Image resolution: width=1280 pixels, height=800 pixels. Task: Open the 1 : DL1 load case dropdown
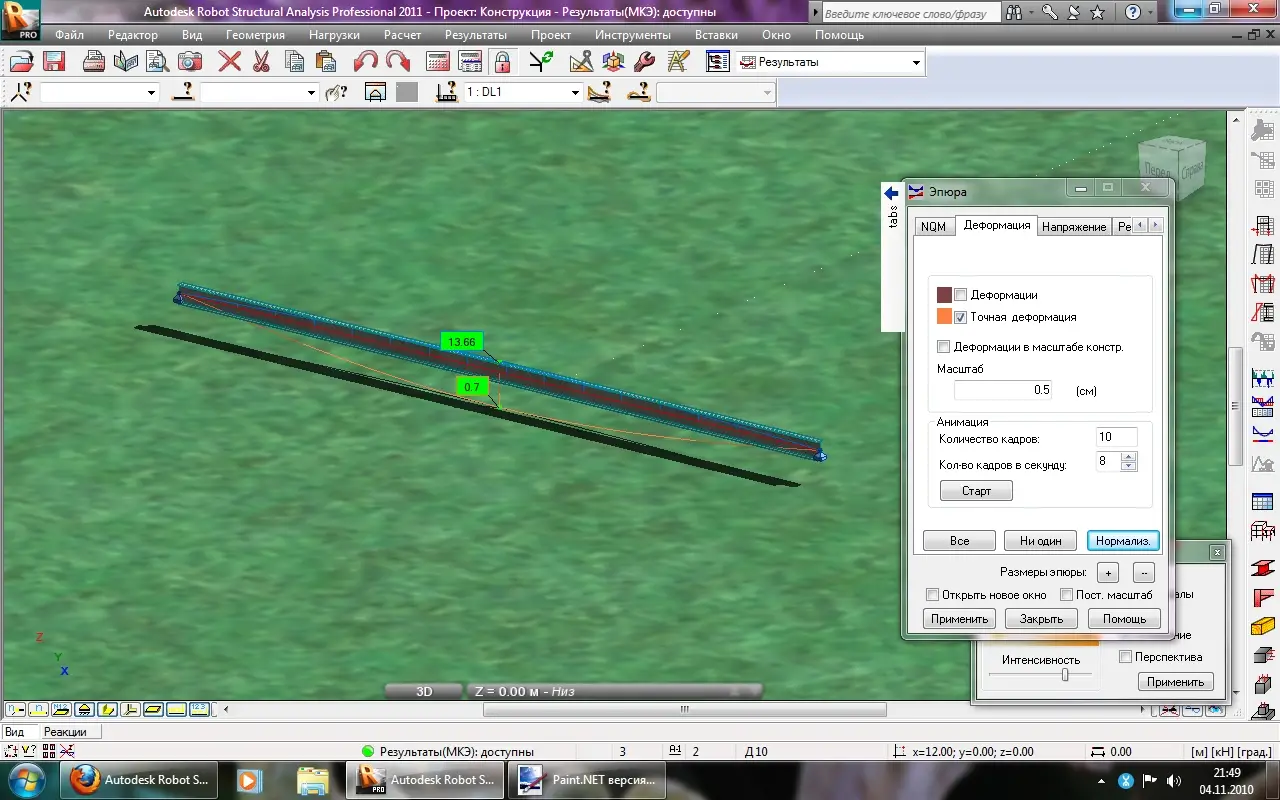point(575,92)
